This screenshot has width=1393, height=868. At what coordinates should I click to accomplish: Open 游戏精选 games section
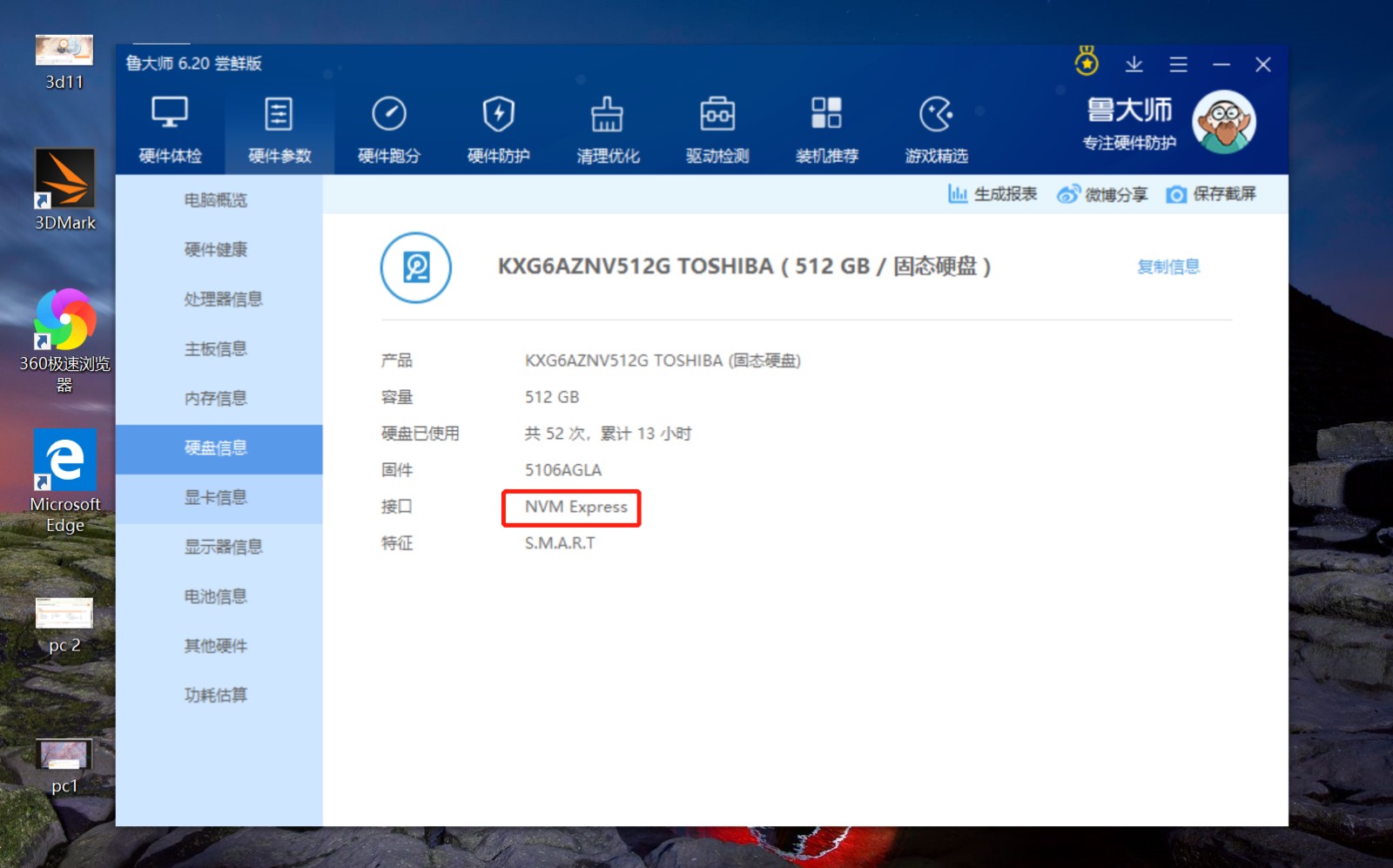(x=937, y=129)
